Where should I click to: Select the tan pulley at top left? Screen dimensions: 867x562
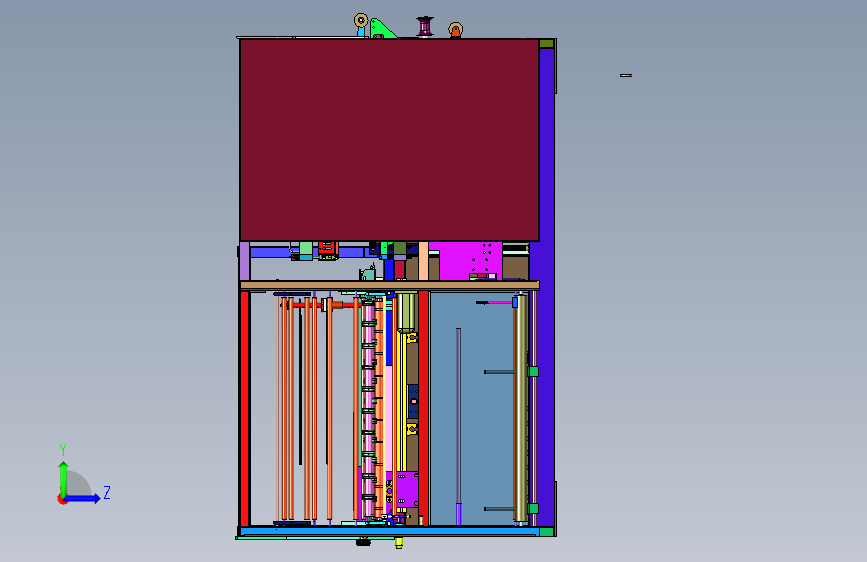point(361,20)
